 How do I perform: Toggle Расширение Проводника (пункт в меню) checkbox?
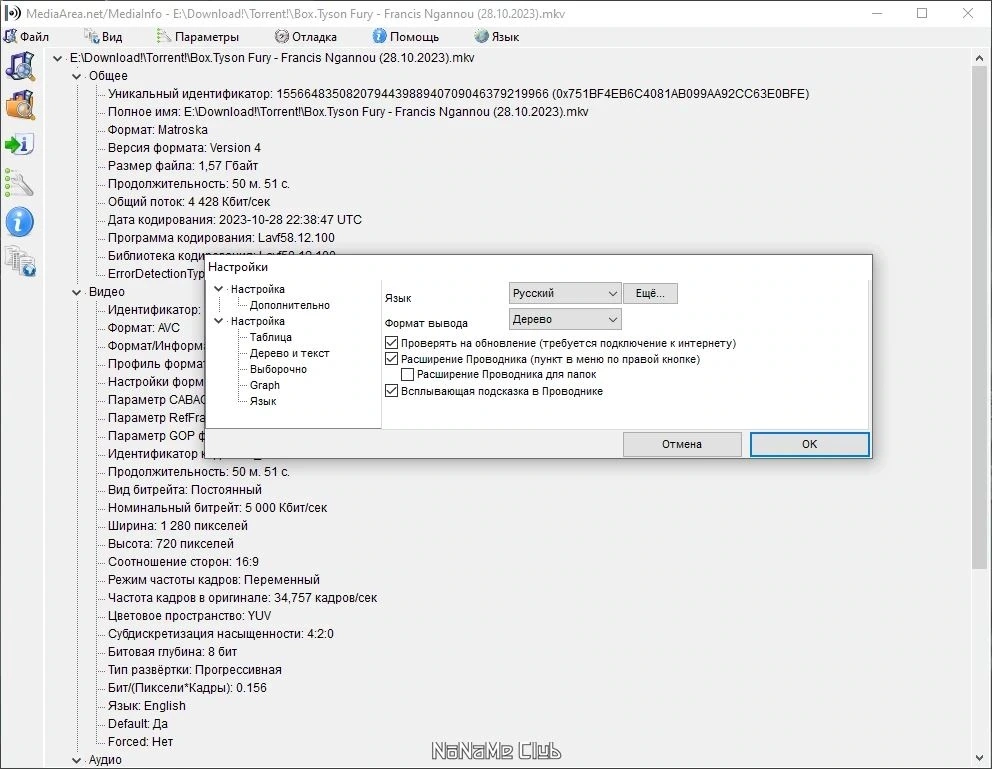point(392,359)
